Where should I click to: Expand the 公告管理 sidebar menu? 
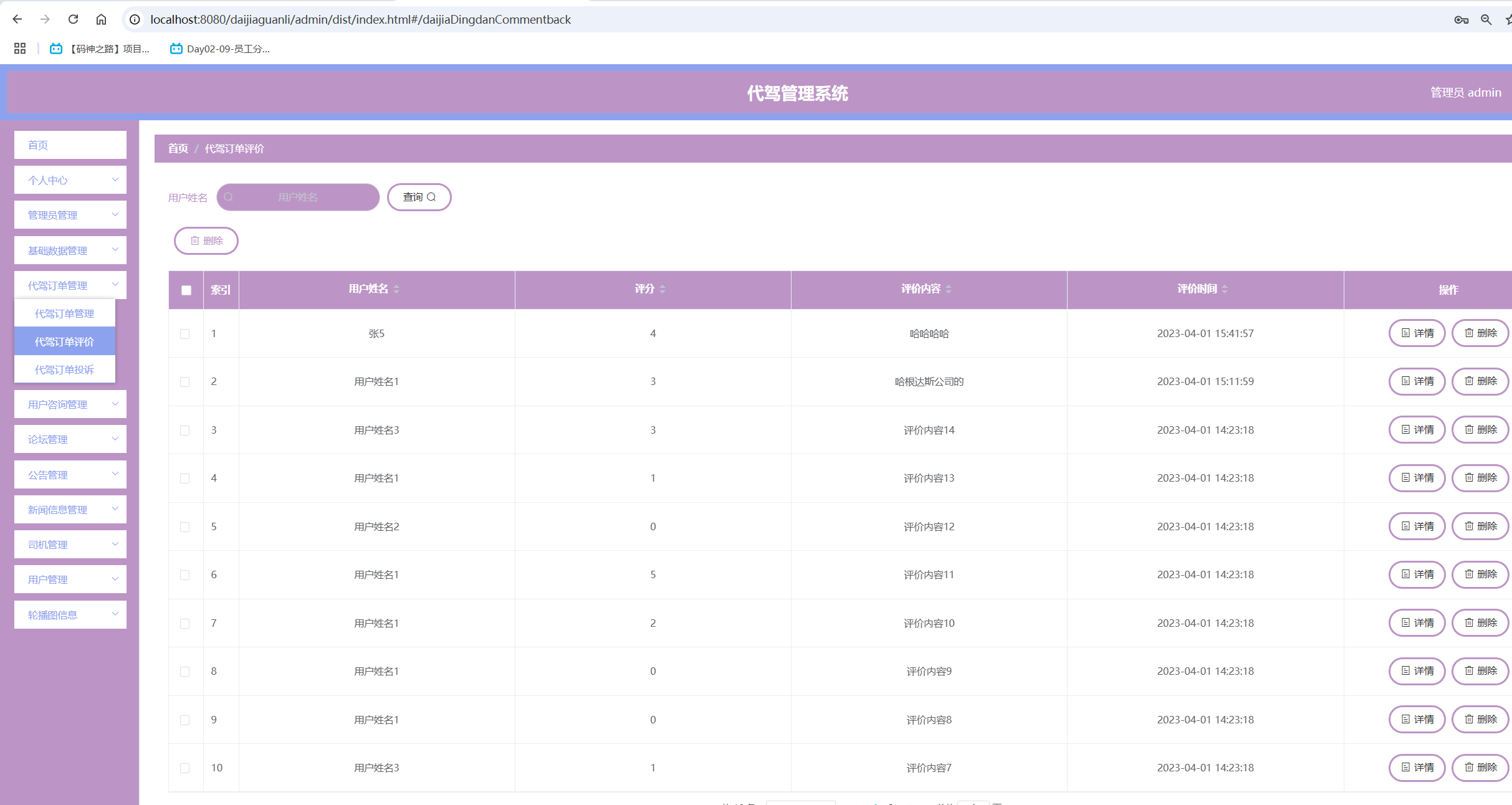pyautogui.click(x=70, y=475)
